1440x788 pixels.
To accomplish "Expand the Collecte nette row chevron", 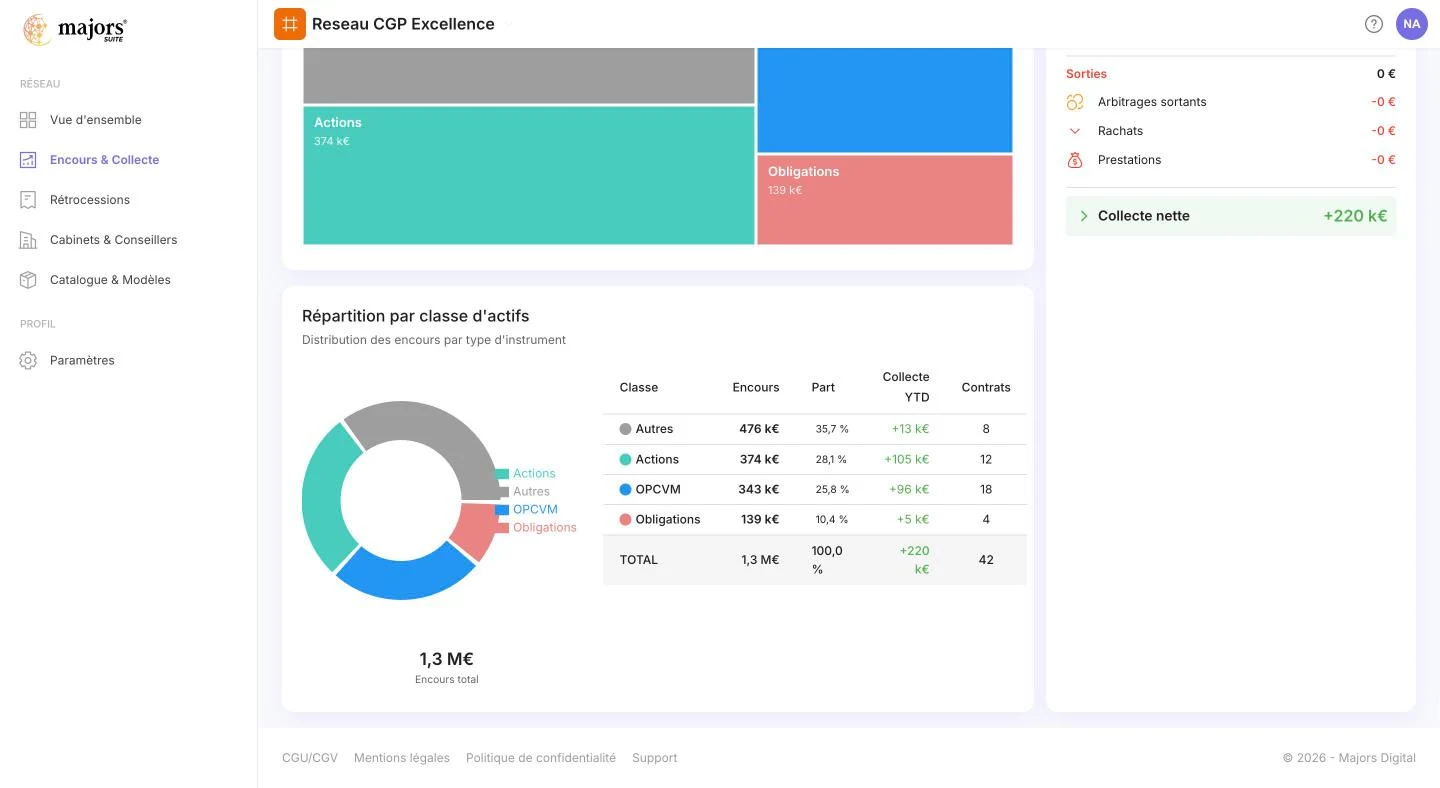I will pyautogui.click(x=1084, y=216).
